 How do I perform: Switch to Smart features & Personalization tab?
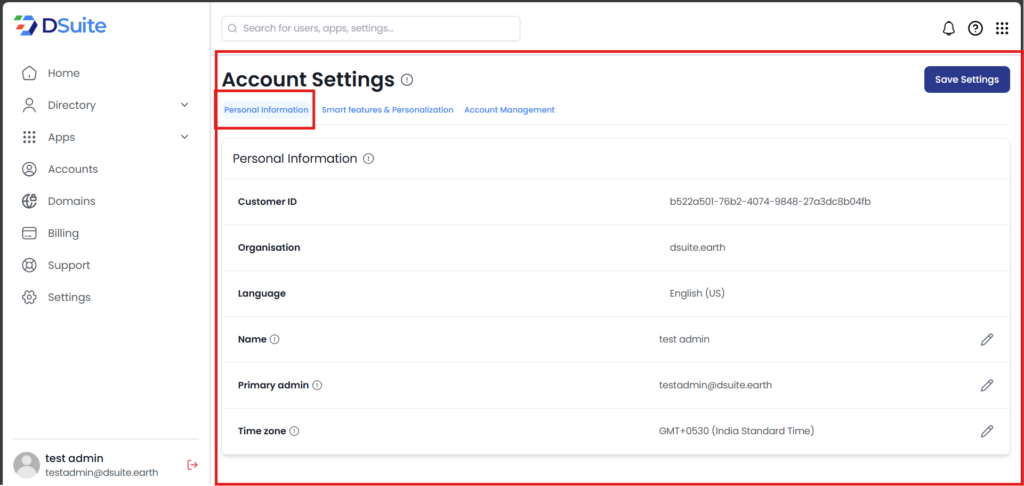click(387, 110)
